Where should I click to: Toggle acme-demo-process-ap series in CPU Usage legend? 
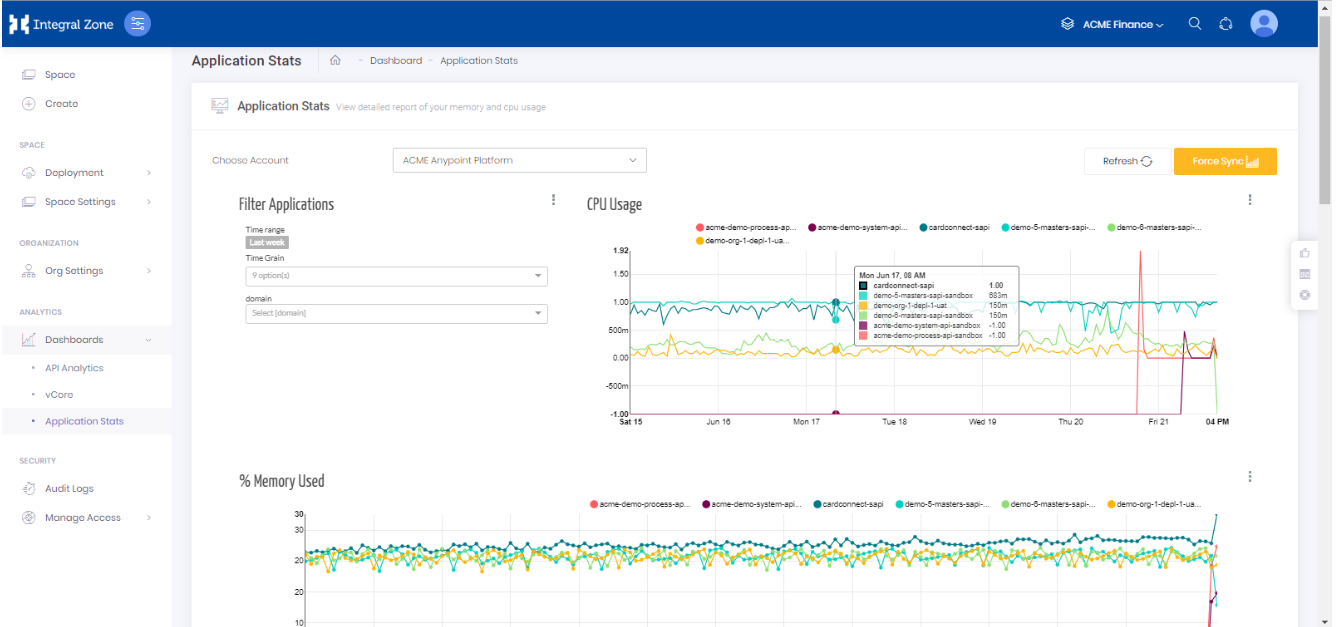(746, 228)
